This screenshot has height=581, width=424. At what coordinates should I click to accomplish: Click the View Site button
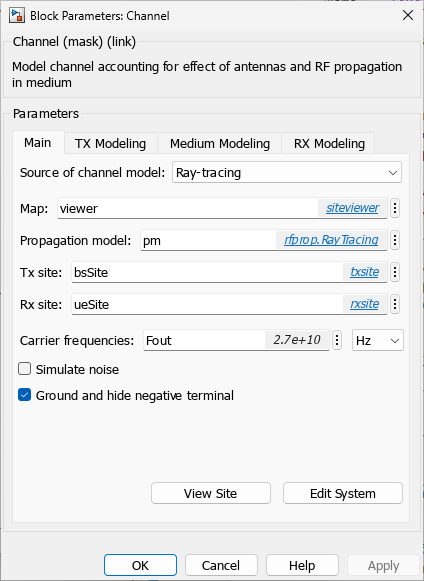tap(211, 493)
